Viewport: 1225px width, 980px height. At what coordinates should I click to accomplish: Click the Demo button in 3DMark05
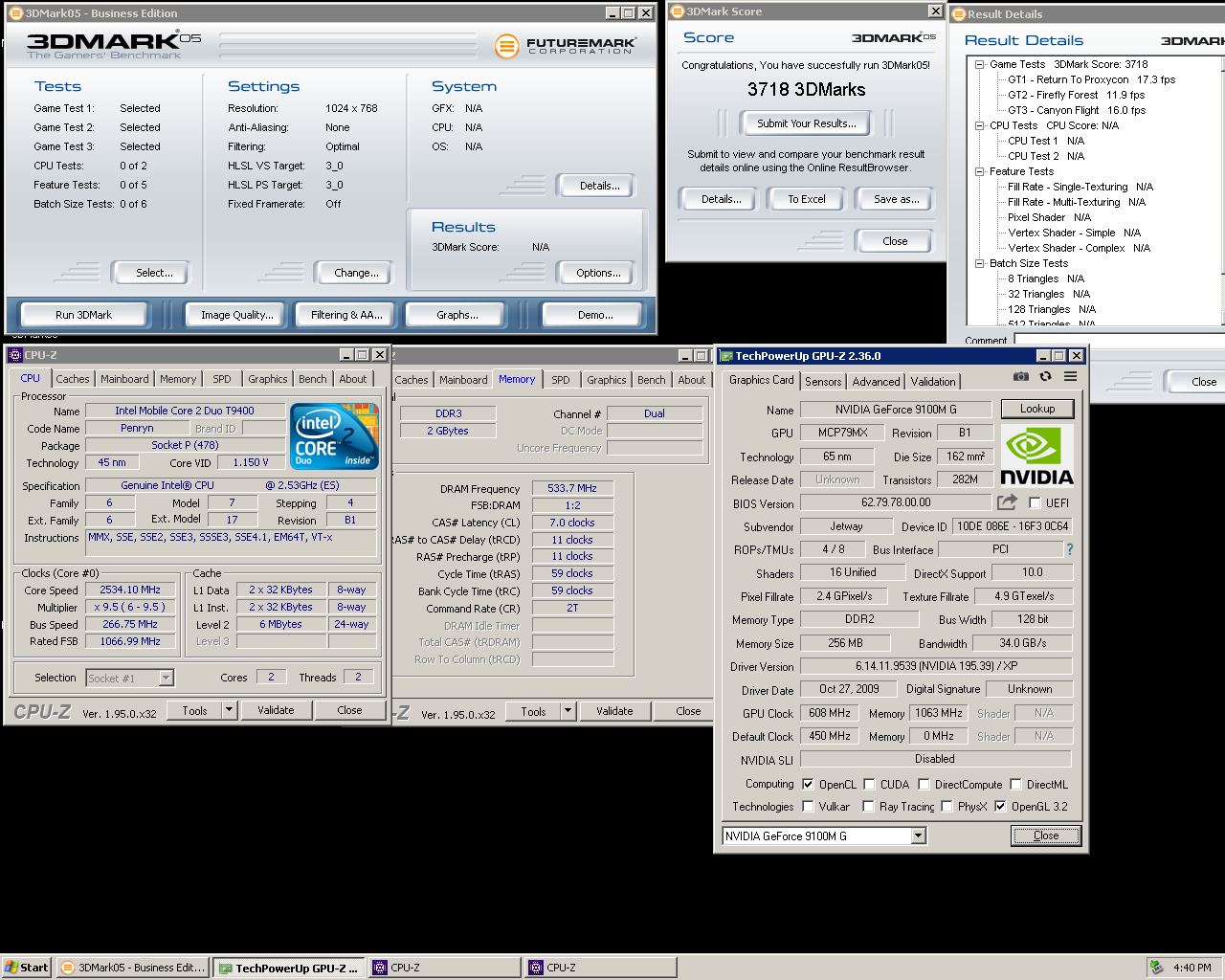click(595, 315)
